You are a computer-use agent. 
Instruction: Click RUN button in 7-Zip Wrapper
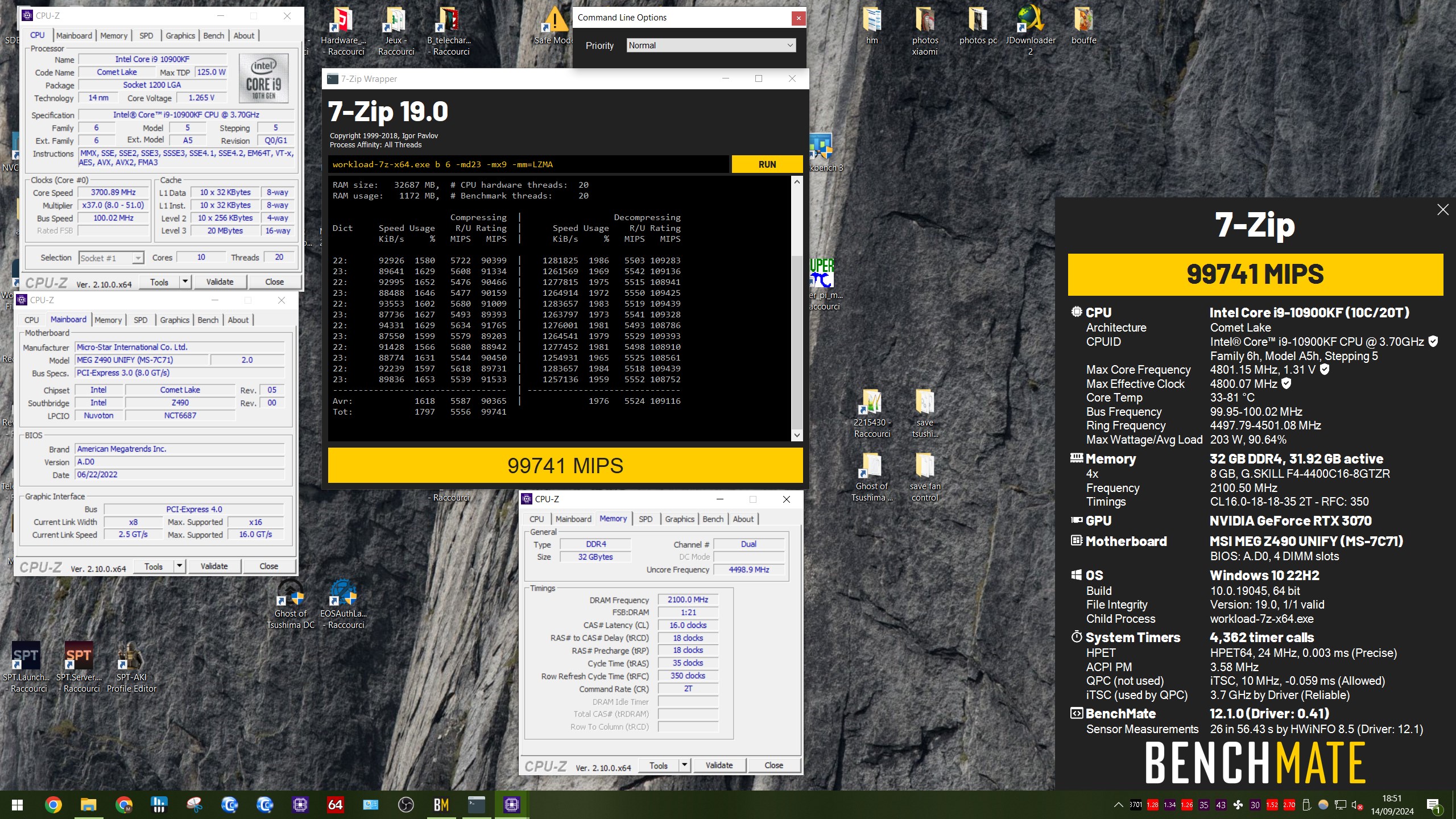tap(767, 164)
